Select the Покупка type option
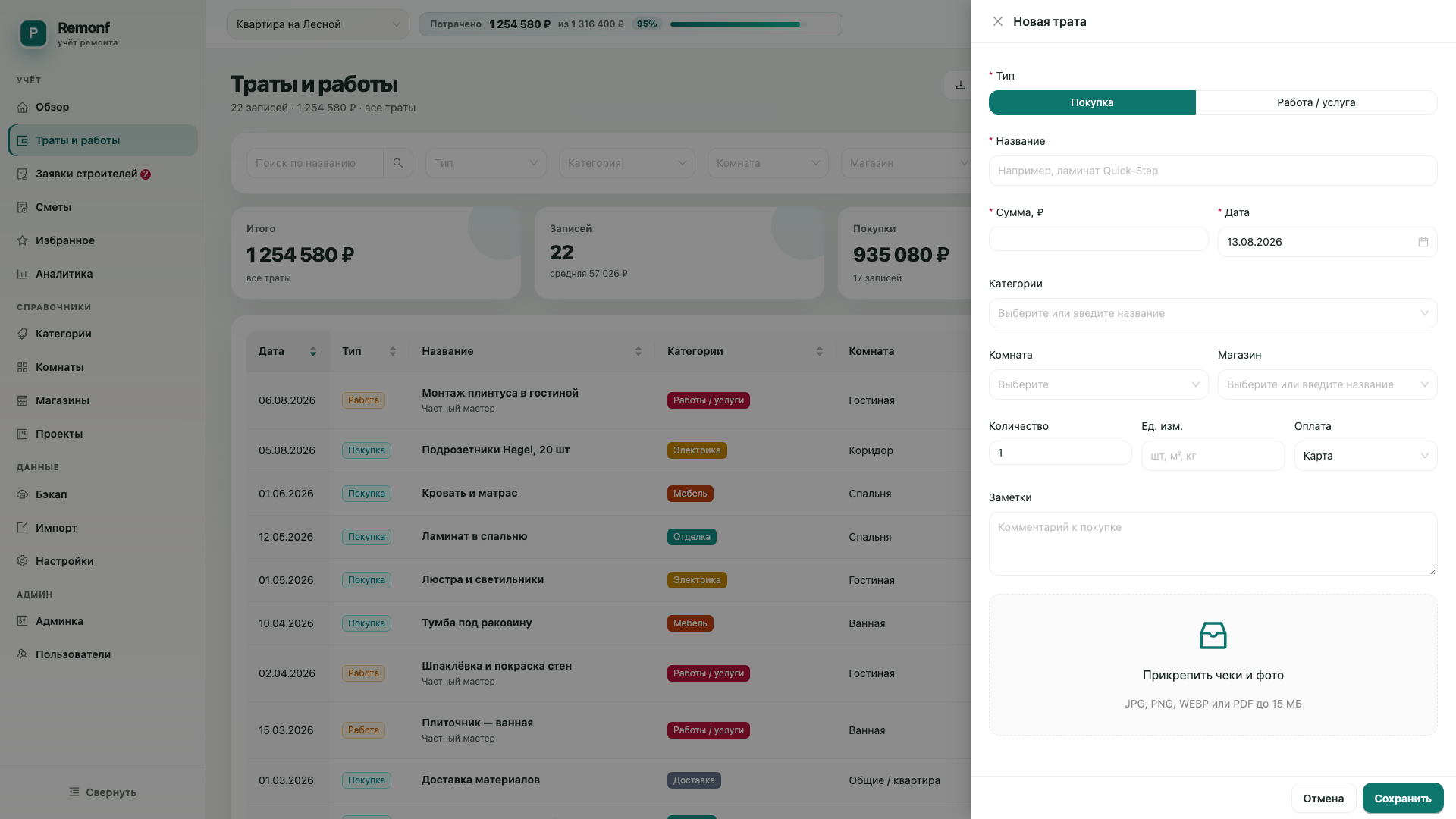Image resolution: width=1456 pixels, height=819 pixels. click(1092, 102)
